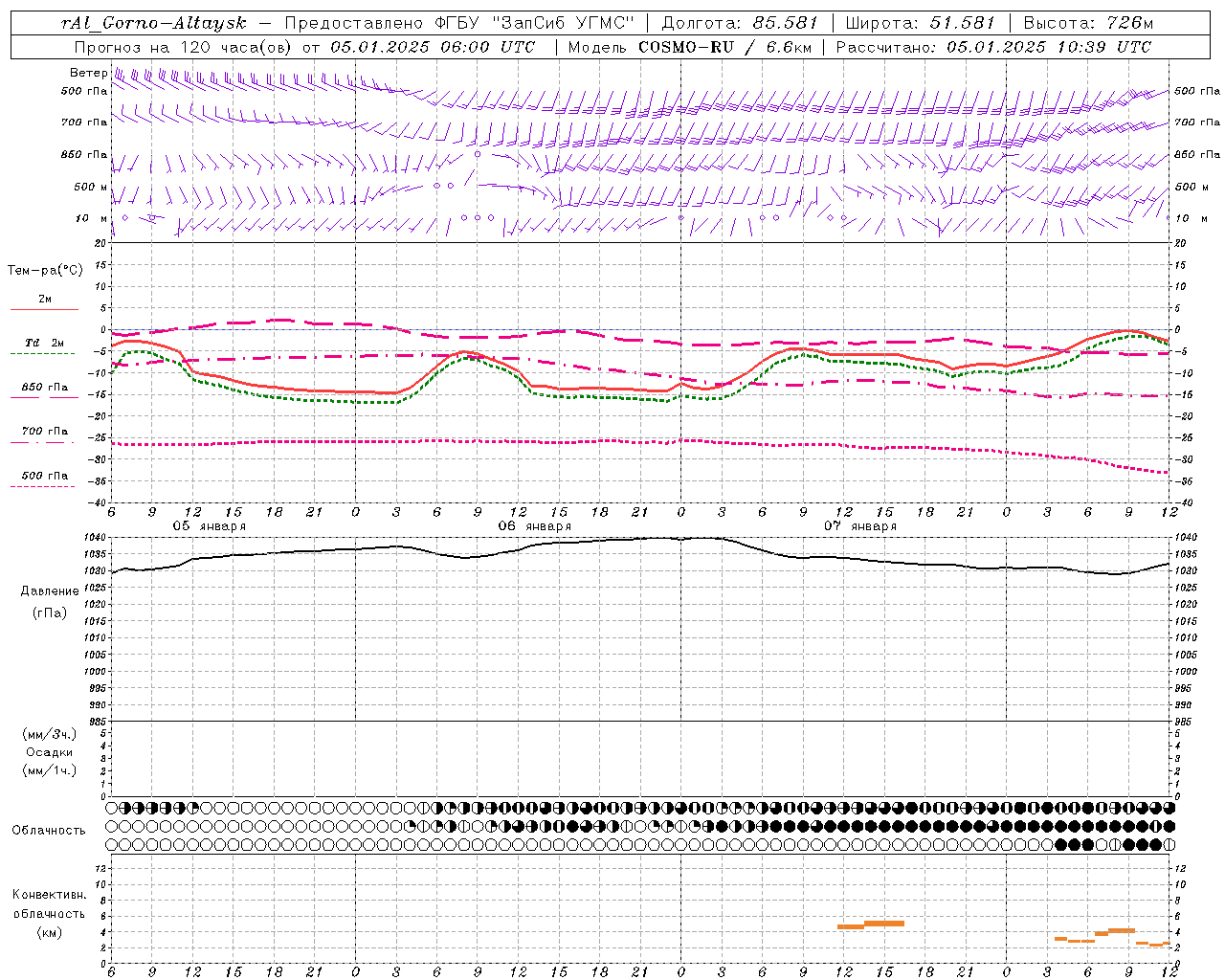Select the elevation text Высота: 726м
This screenshot has height=980, width=1225.
coord(1088,23)
